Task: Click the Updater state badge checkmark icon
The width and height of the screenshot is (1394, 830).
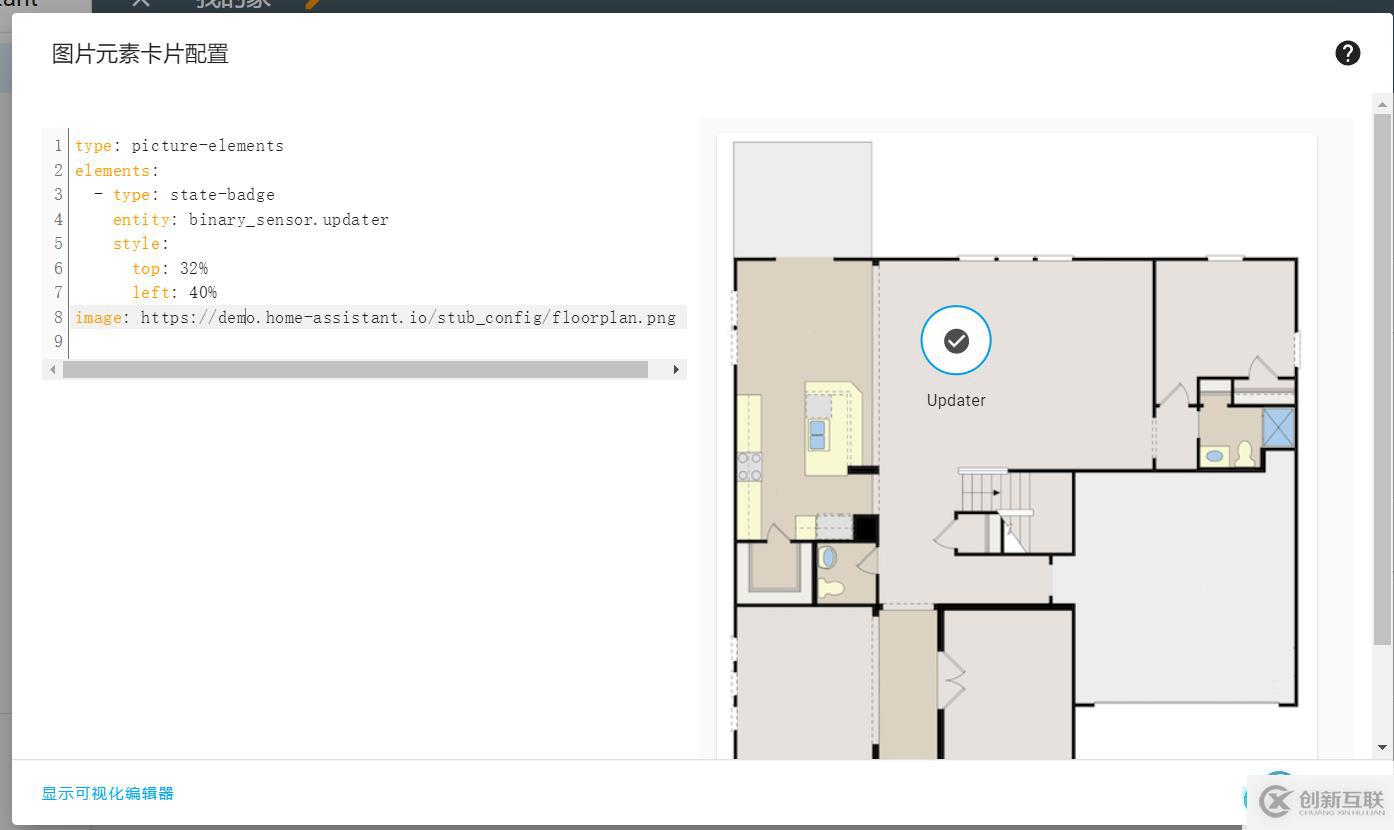Action: click(x=956, y=341)
